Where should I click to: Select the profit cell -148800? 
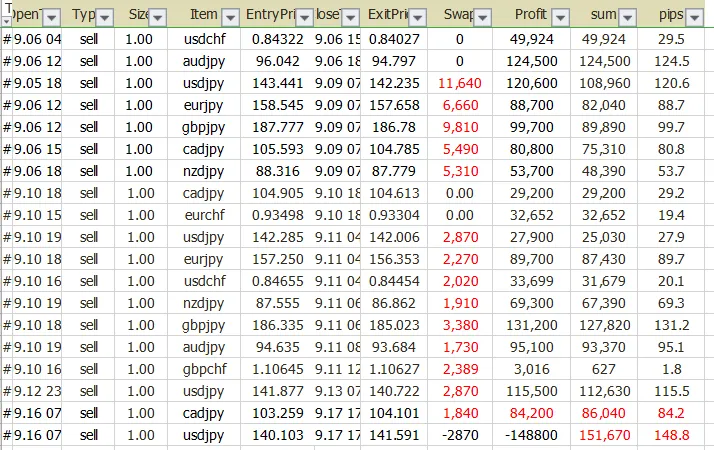point(531,435)
